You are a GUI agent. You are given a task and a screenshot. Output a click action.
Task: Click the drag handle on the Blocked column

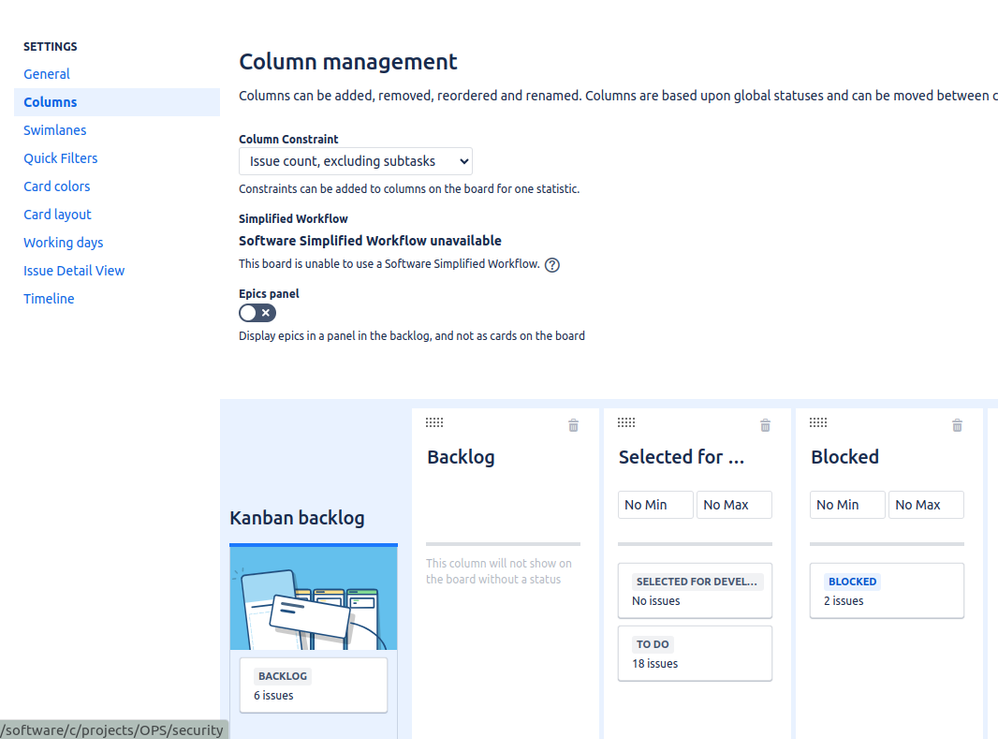point(818,421)
